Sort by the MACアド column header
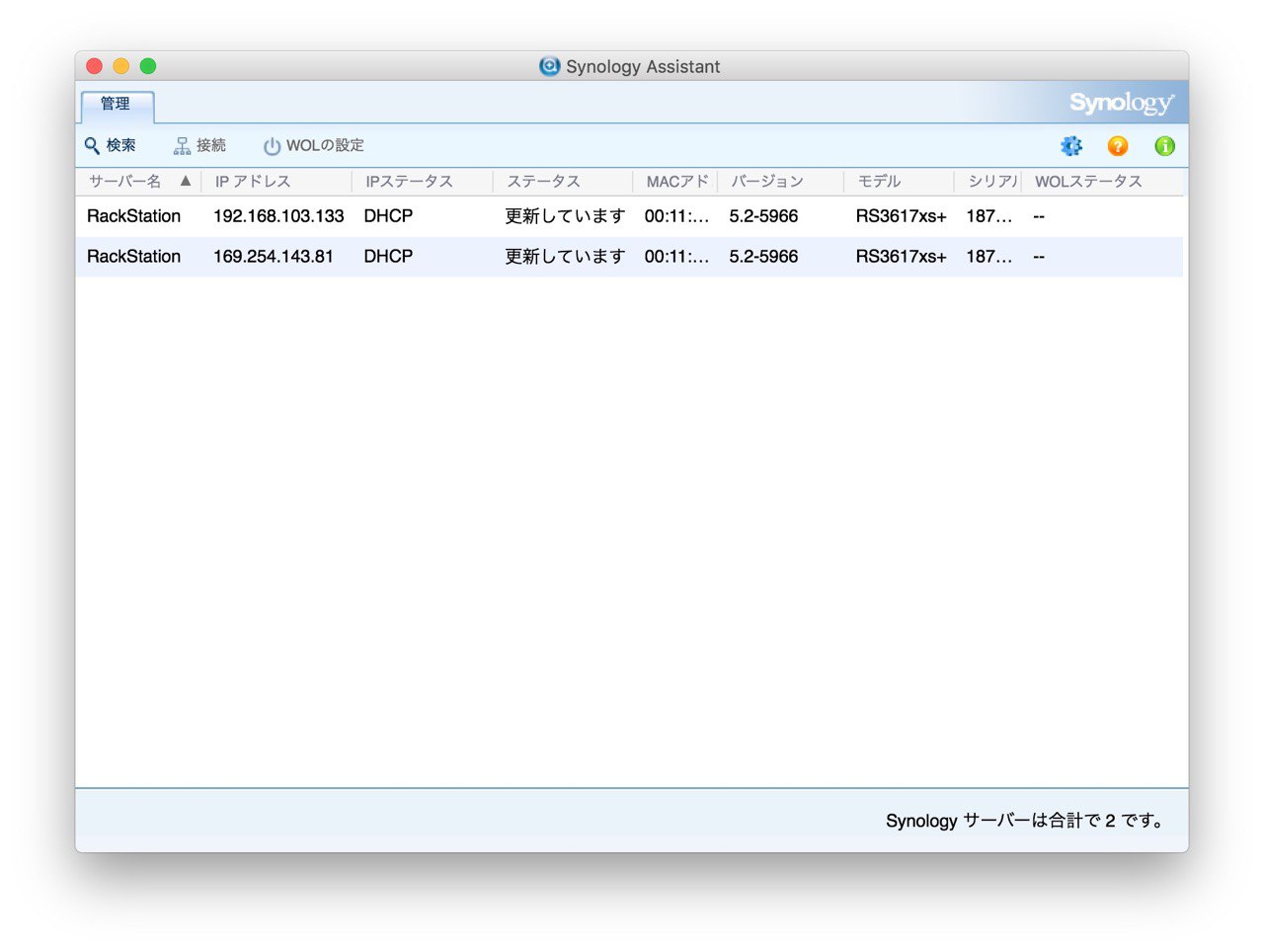 pos(675,182)
